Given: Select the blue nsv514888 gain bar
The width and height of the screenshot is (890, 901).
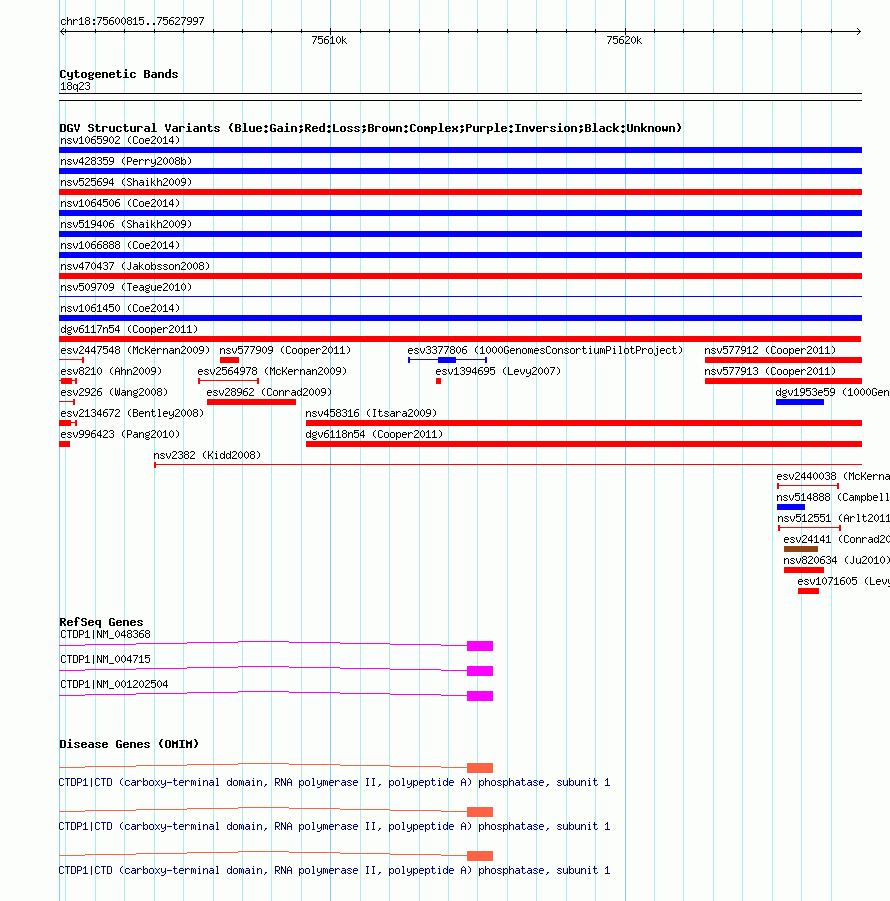Looking at the screenshot, I should coord(791,507).
